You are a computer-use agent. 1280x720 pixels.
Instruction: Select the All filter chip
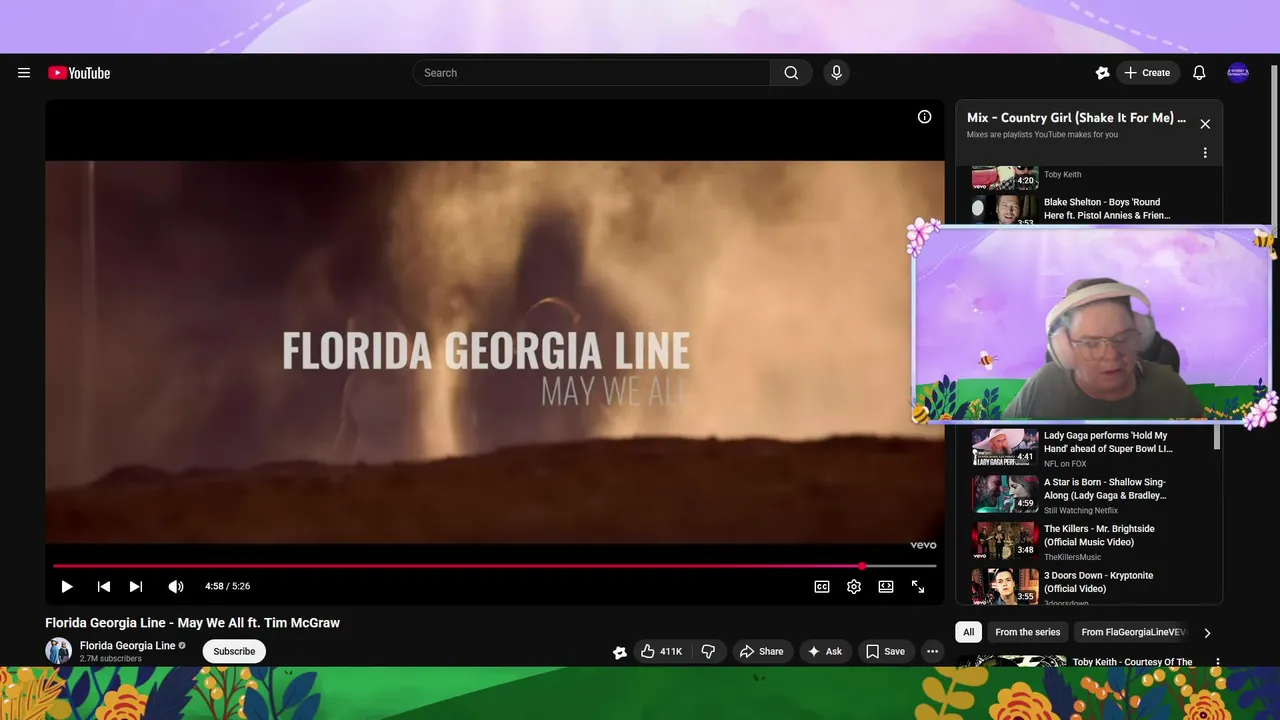[968, 632]
